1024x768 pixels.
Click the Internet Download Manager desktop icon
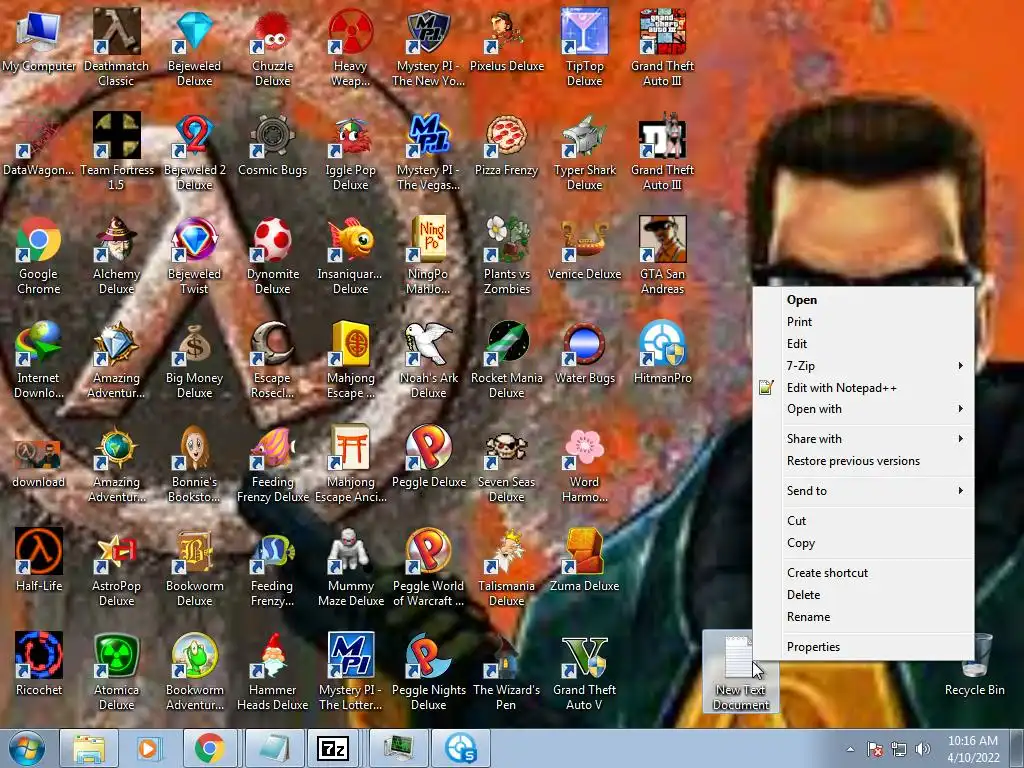click(39, 359)
